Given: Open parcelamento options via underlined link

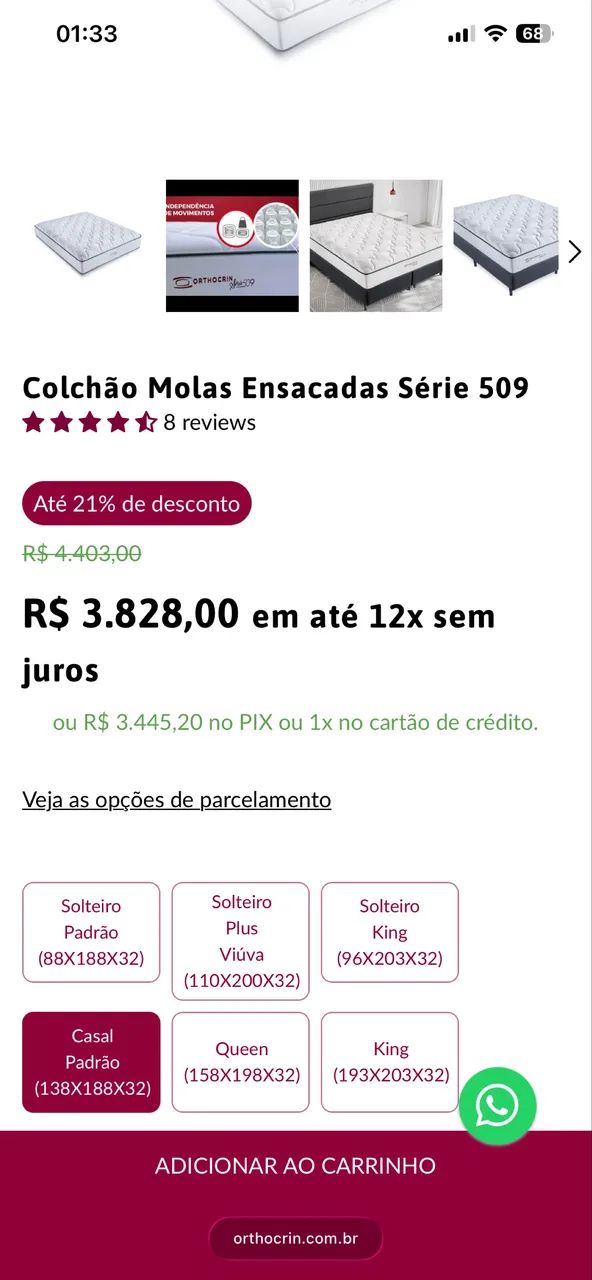Looking at the screenshot, I should (176, 799).
